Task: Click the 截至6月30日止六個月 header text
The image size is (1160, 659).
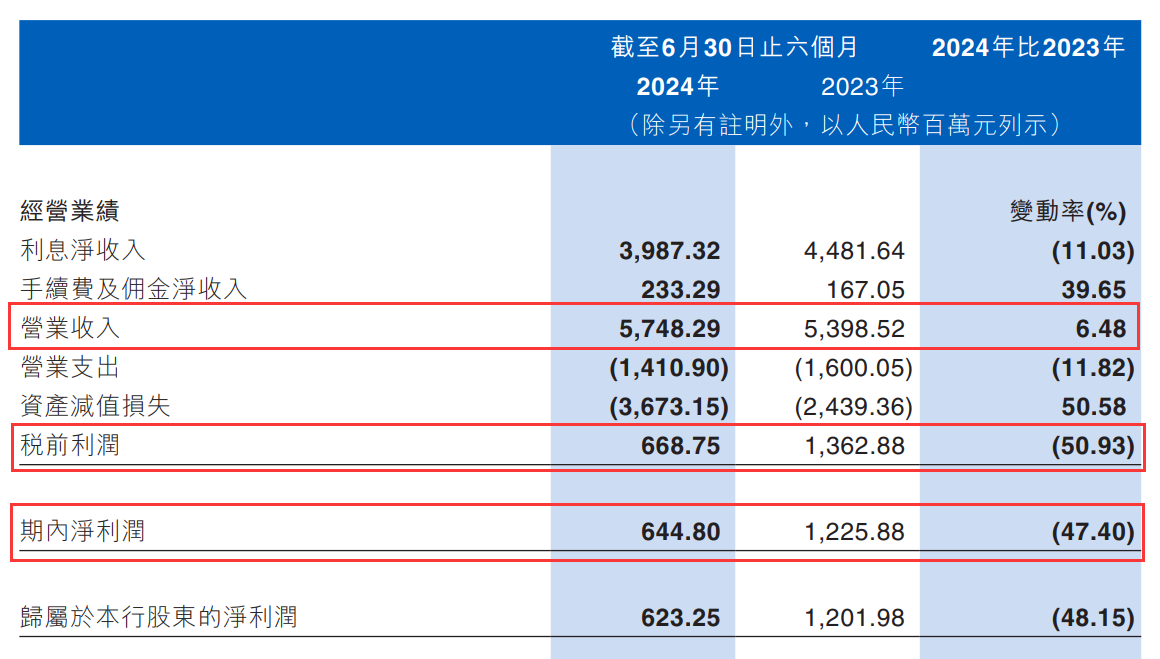Action: pos(735,47)
